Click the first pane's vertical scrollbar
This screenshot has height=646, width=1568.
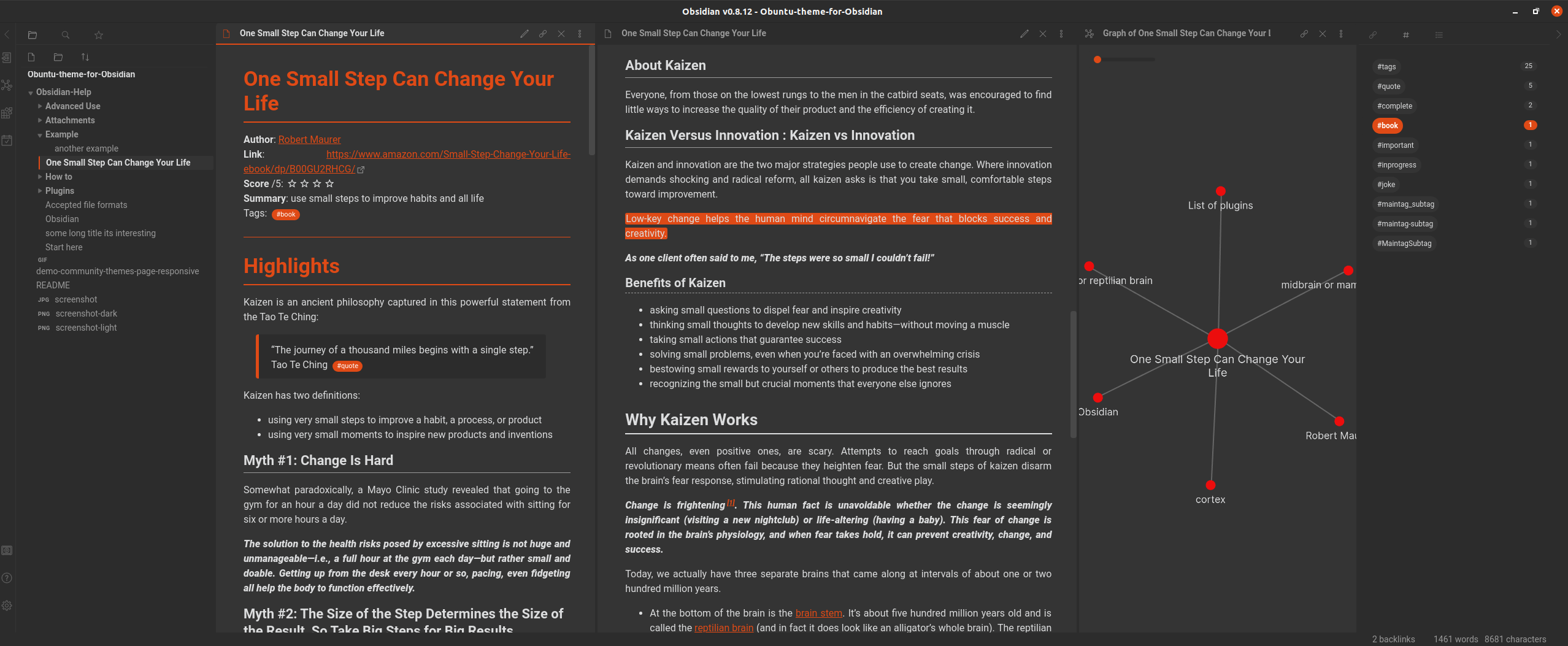click(591, 100)
